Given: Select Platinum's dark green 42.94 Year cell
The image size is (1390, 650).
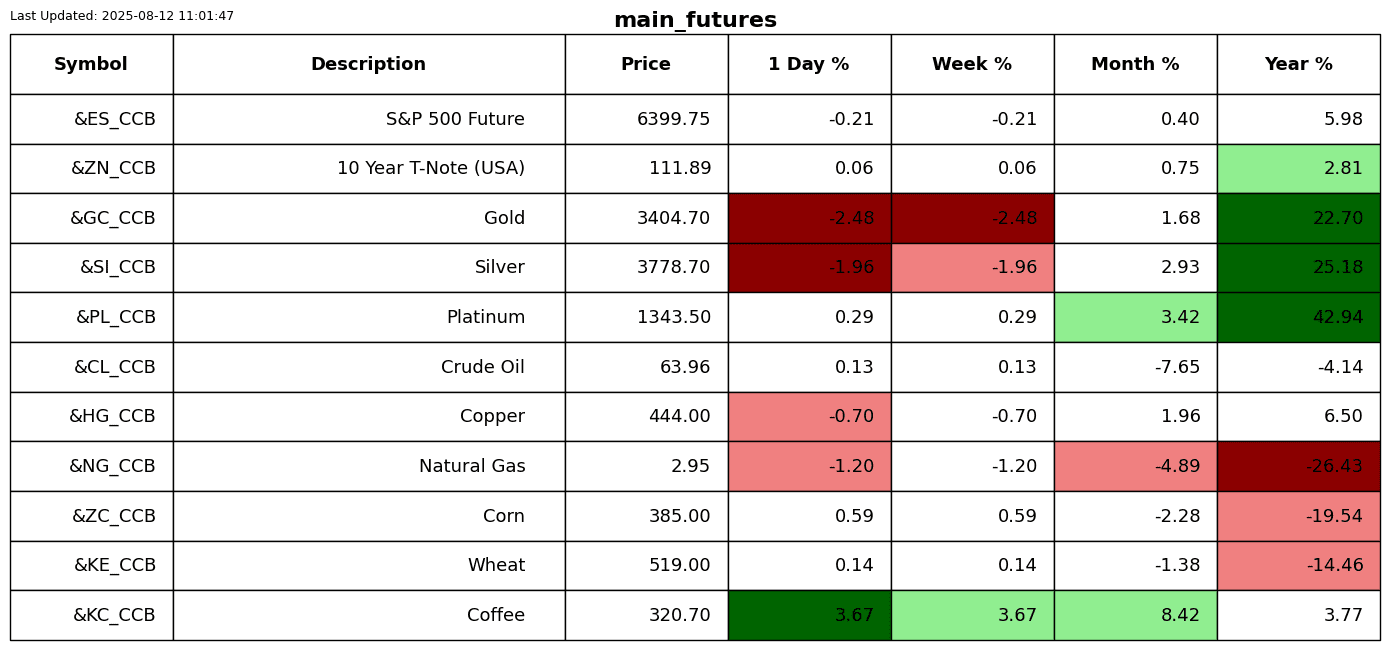Looking at the screenshot, I should [1298, 317].
